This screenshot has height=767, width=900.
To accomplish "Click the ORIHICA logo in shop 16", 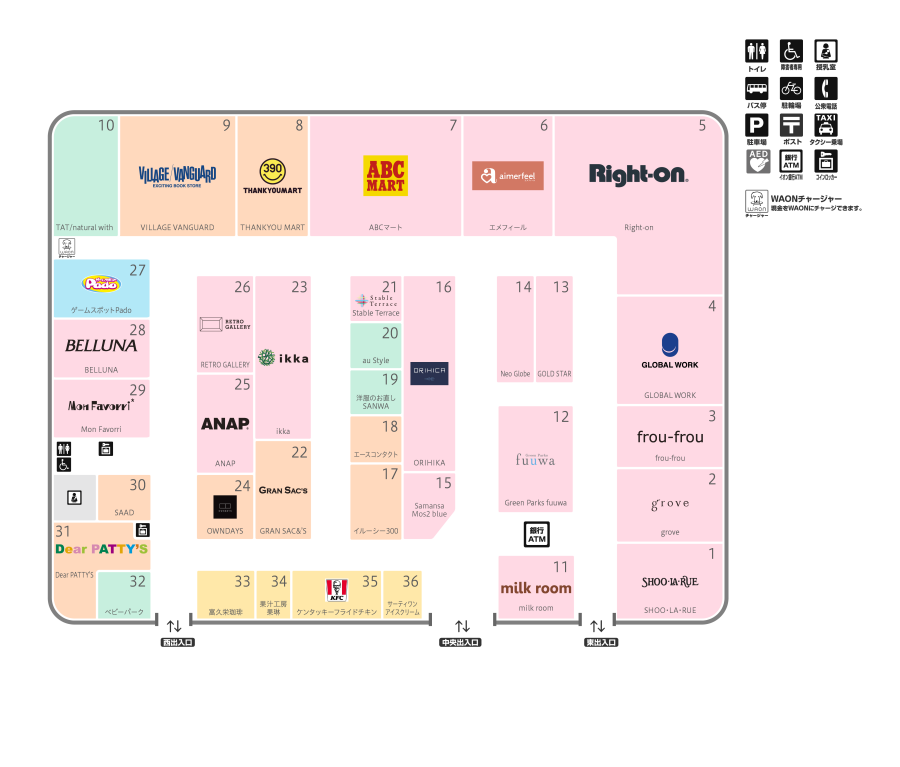I will [429, 373].
